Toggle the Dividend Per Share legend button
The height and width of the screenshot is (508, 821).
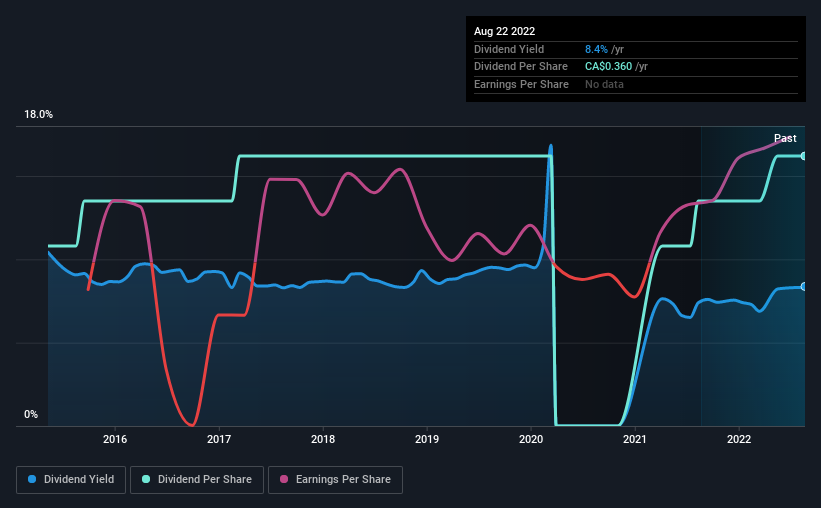pos(197,480)
